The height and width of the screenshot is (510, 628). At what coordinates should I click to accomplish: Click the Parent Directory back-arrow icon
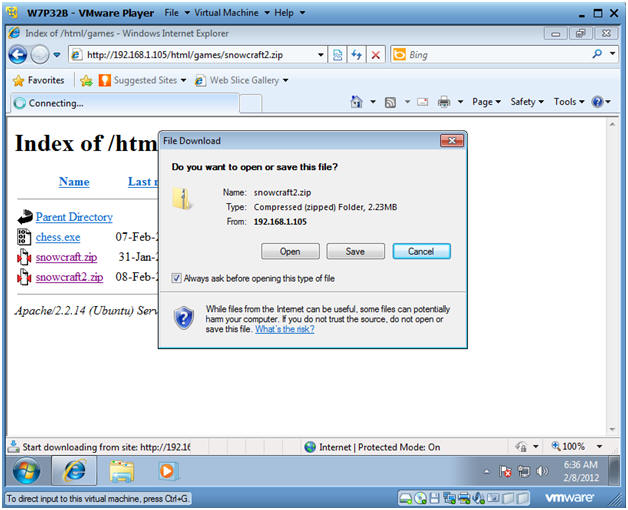(24, 217)
